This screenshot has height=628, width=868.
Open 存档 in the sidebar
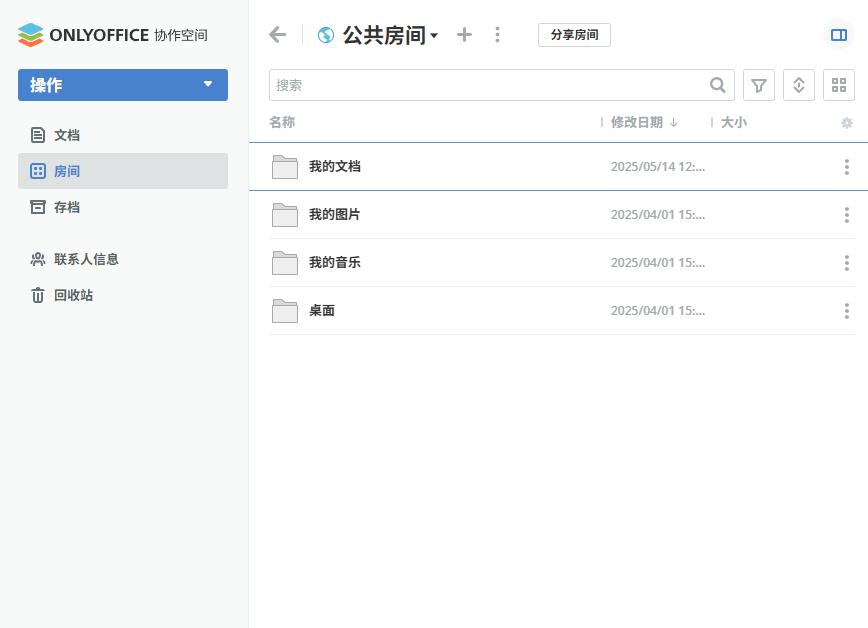(123, 207)
